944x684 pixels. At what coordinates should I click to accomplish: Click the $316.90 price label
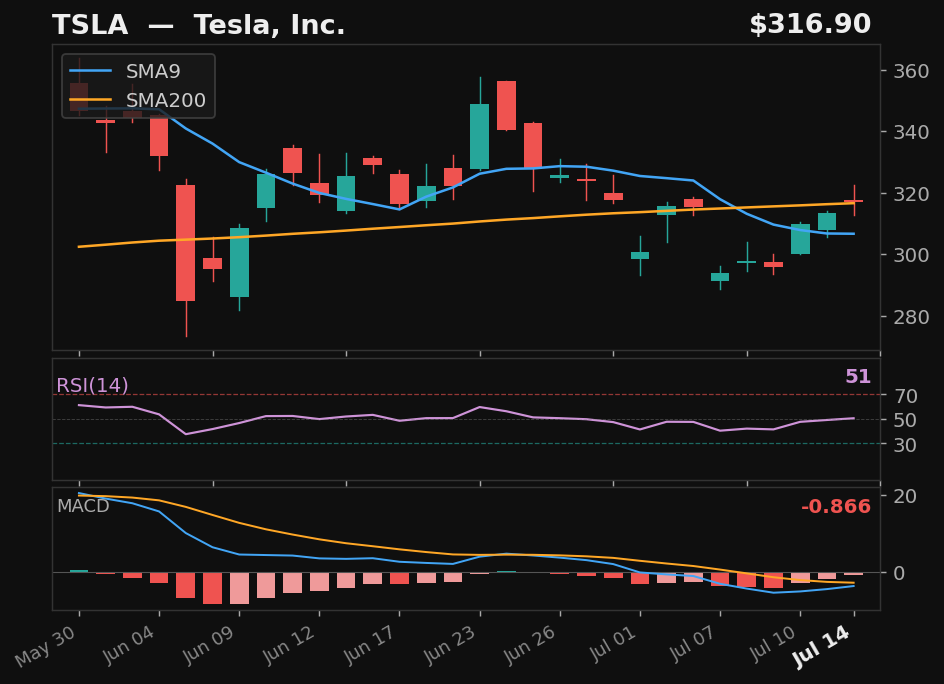click(810, 25)
